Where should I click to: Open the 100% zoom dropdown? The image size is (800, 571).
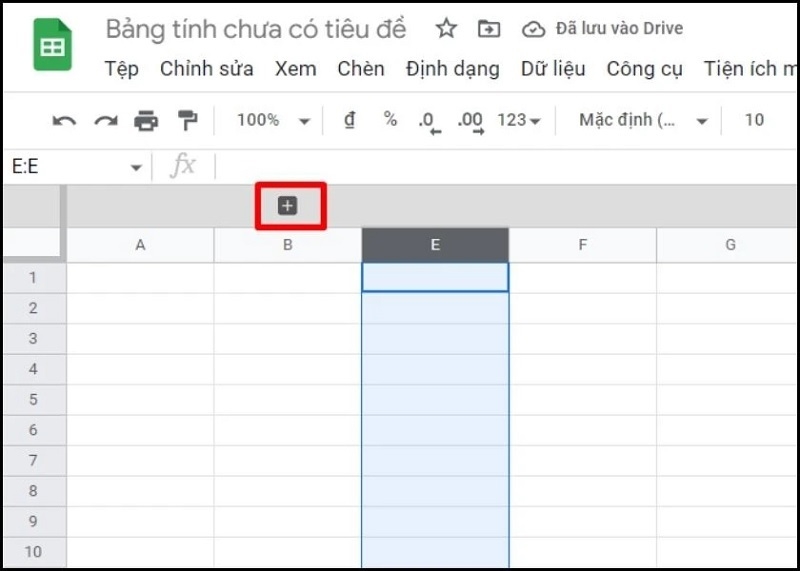pos(273,120)
